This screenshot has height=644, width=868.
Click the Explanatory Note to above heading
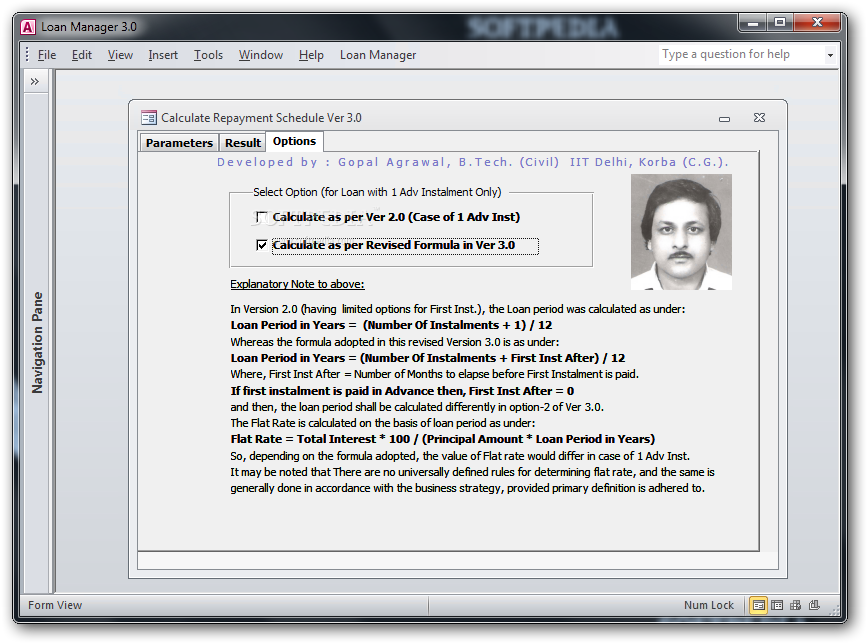pos(297,284)
